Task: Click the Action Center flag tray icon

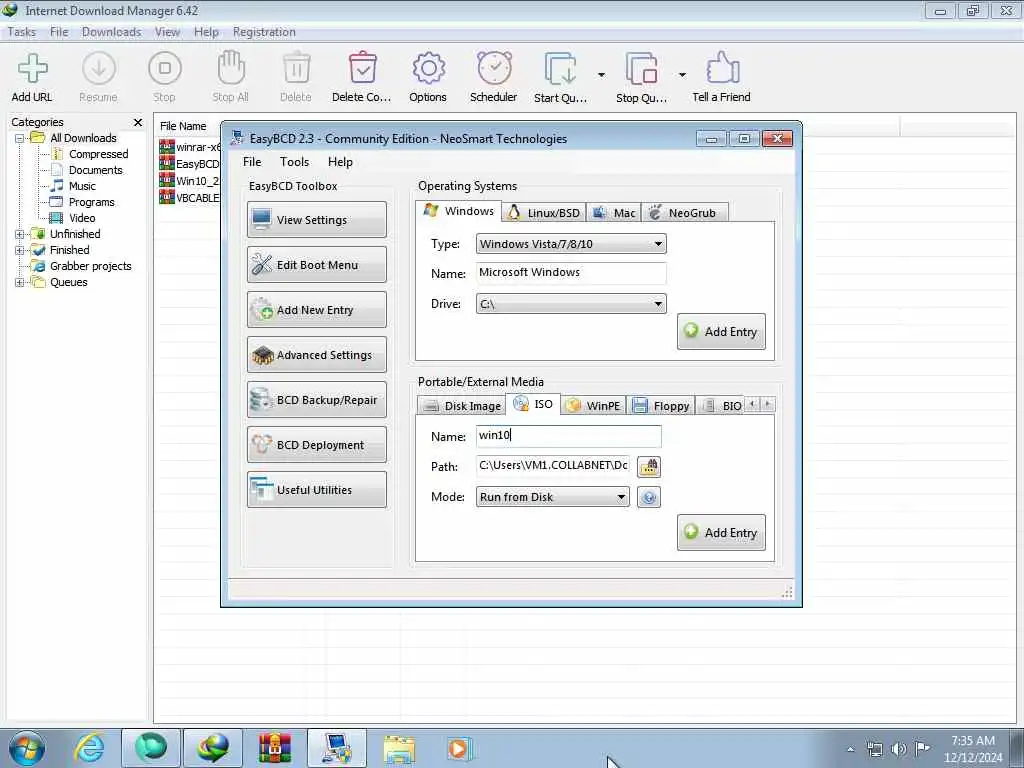Action: [x=922, y=749]
